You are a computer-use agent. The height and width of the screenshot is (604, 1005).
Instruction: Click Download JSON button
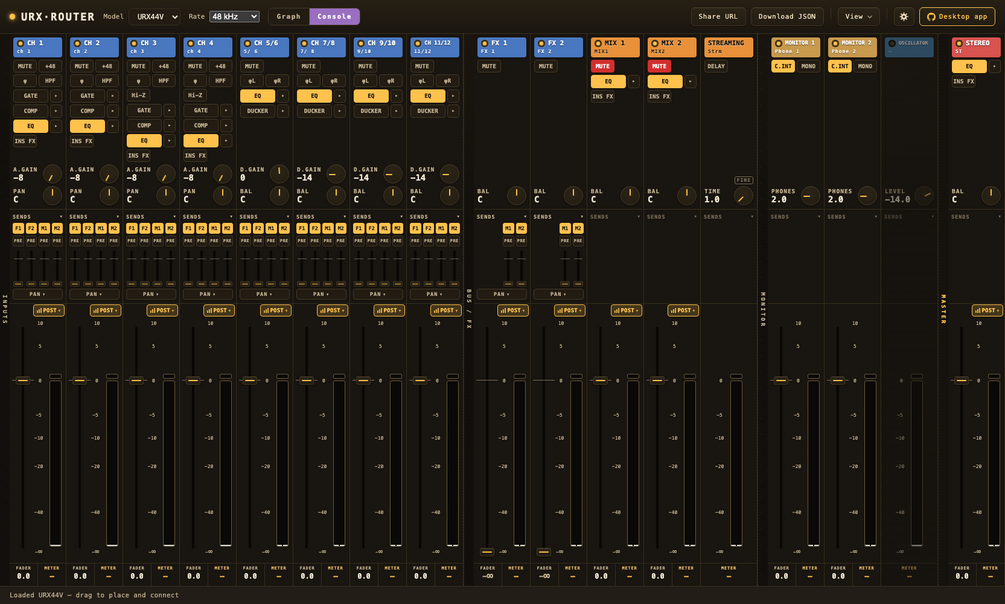[x=787, y=17]
